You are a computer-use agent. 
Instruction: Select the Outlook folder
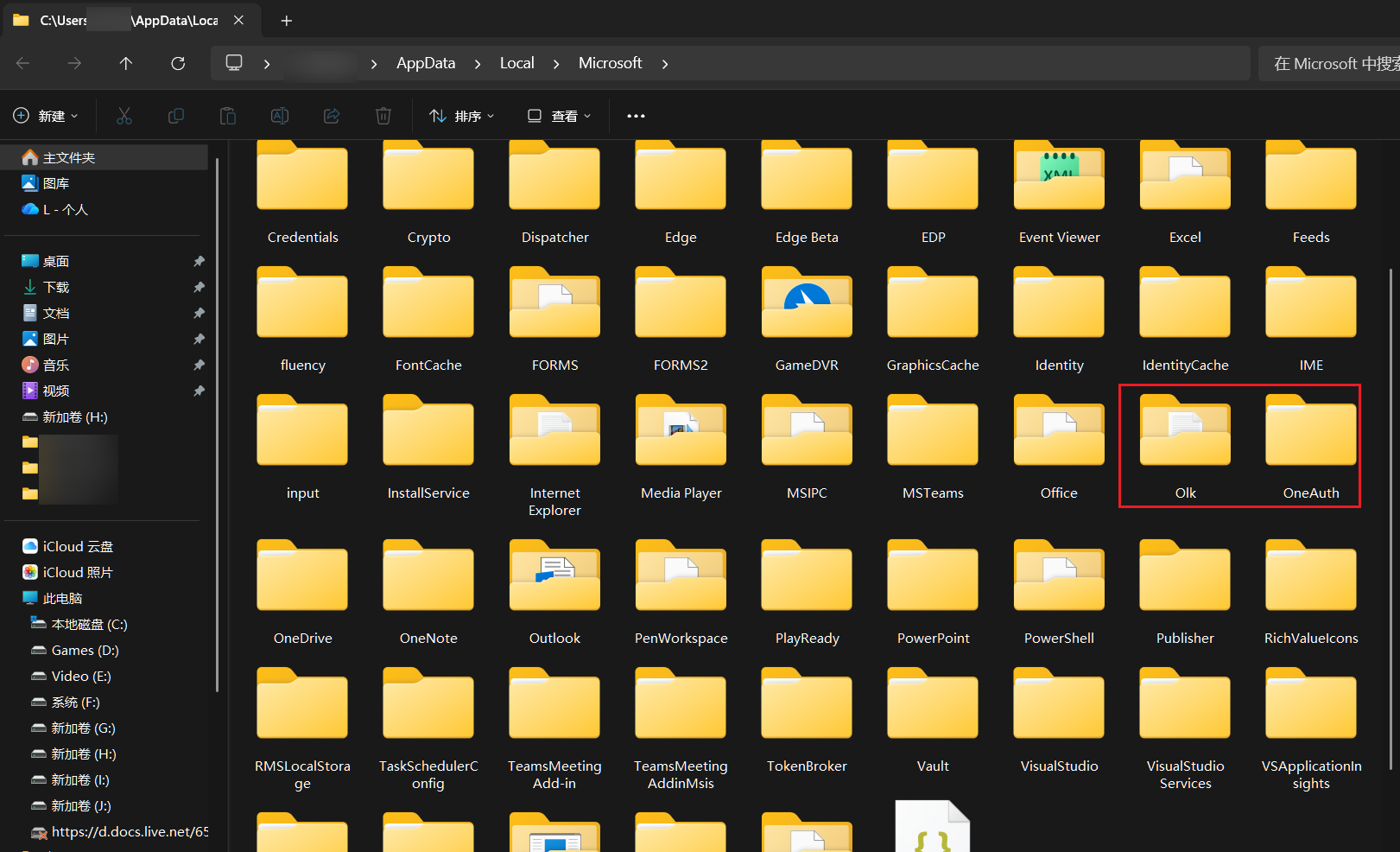554,593
